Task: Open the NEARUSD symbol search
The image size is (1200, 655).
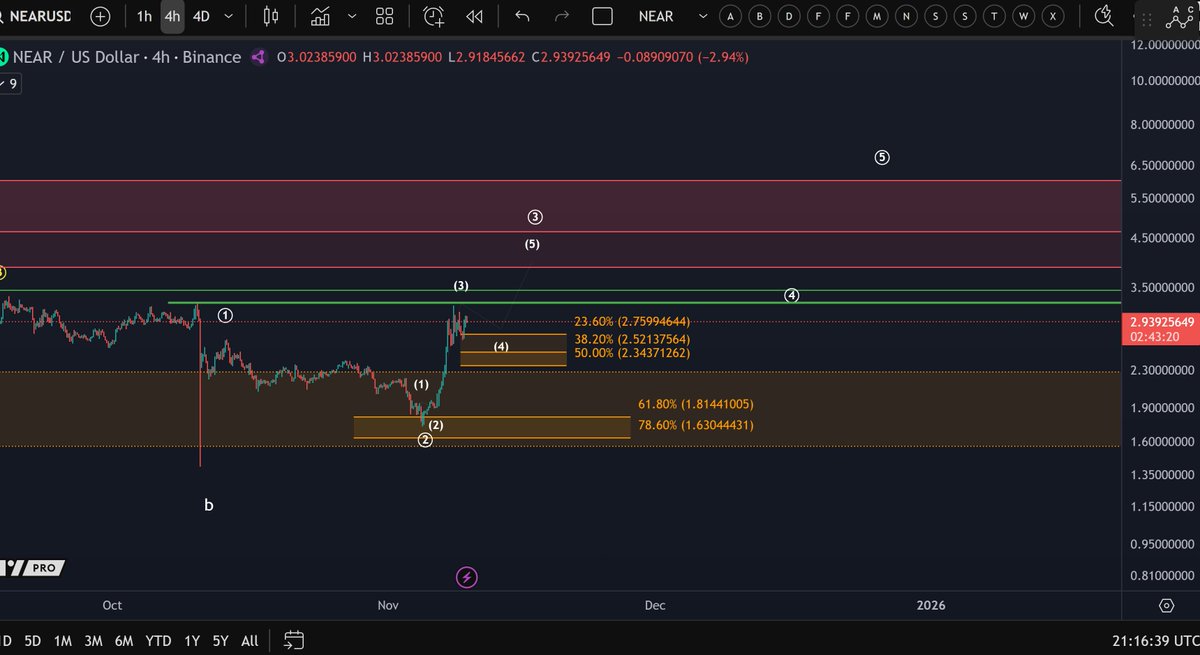Action: coord(38,17)
